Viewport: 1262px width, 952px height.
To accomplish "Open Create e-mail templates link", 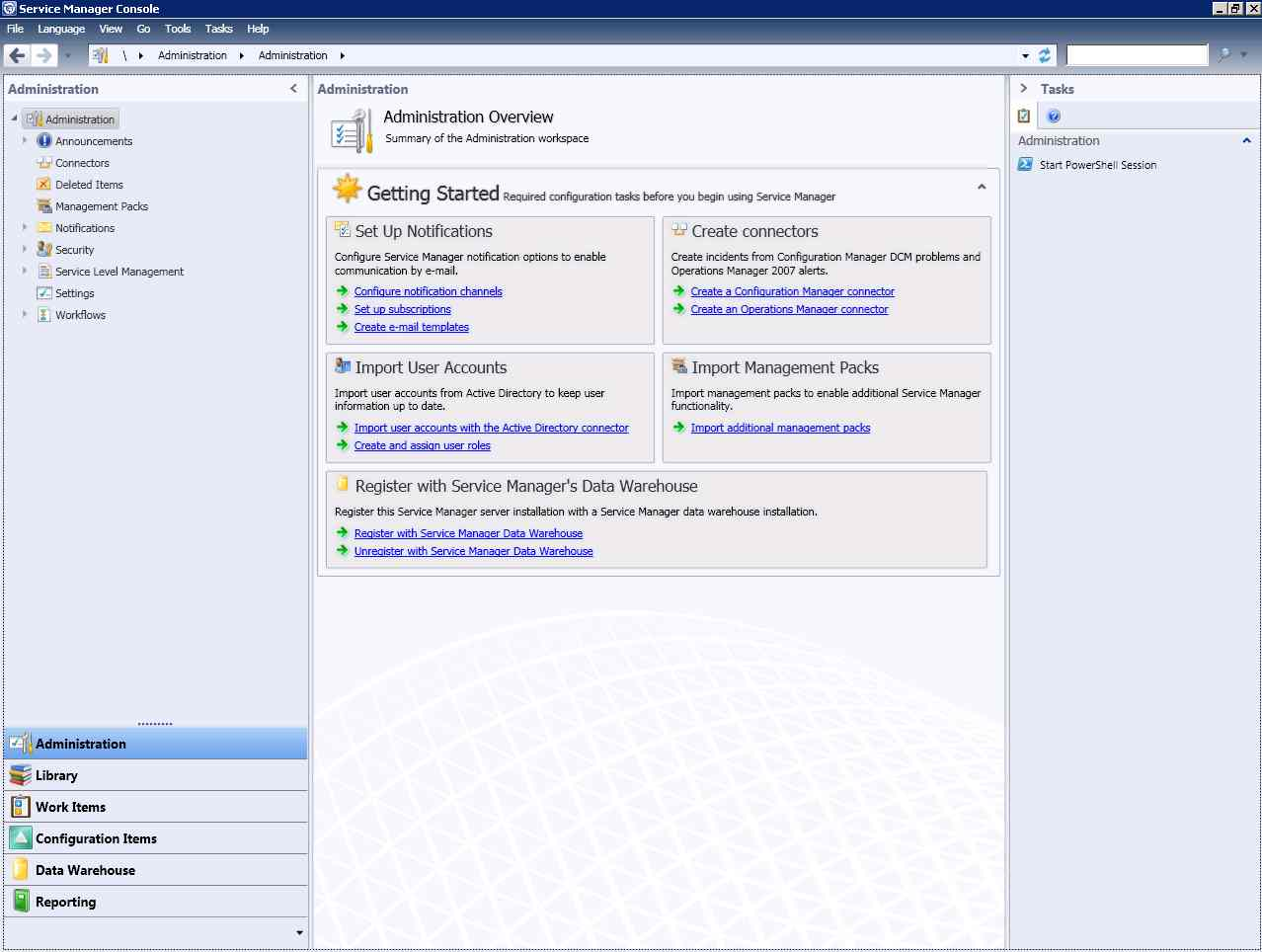I will 412,327.
